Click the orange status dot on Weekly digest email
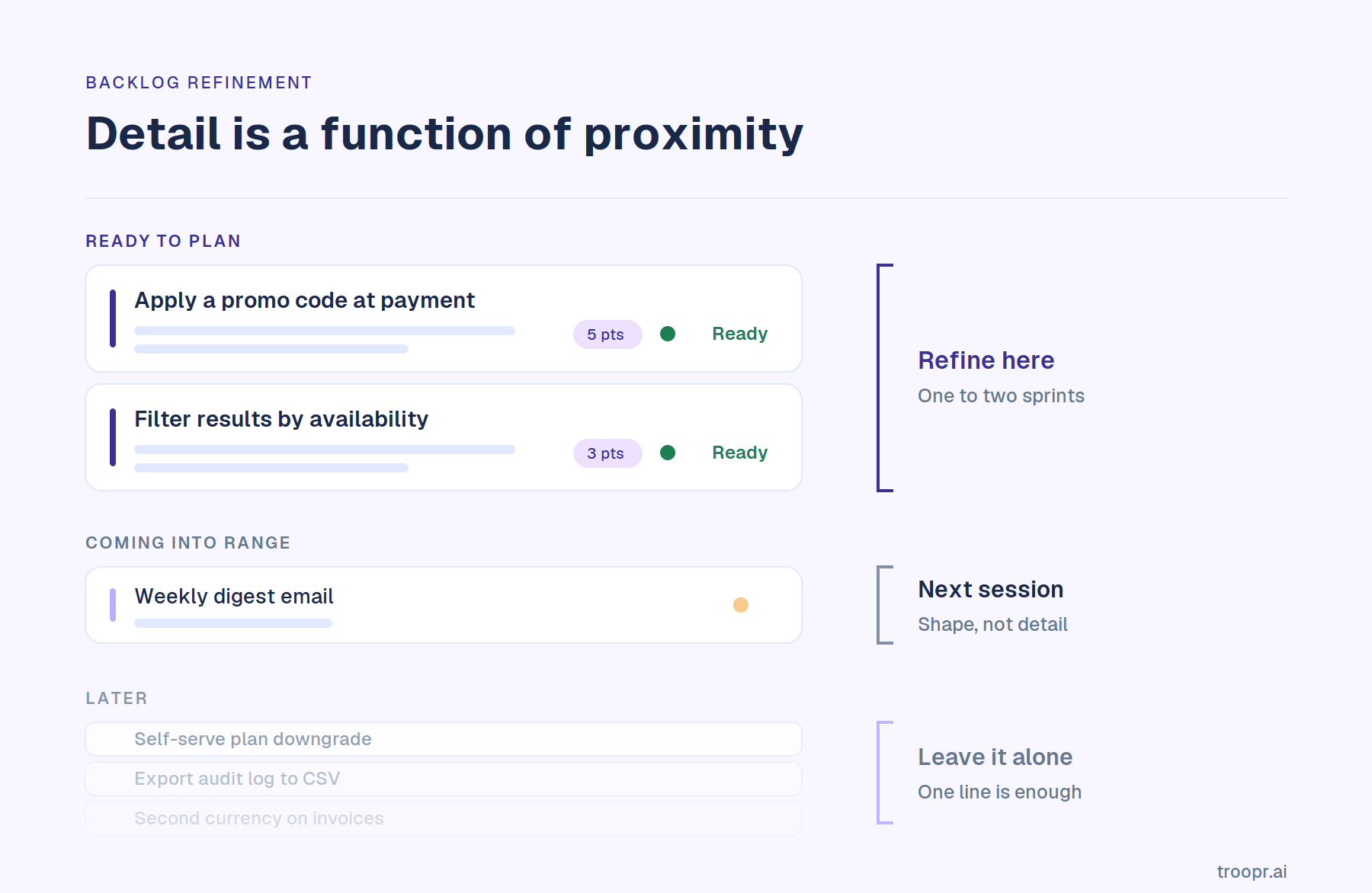Image resolution: width=1372 pixels, height=893 pixels. 741,605
